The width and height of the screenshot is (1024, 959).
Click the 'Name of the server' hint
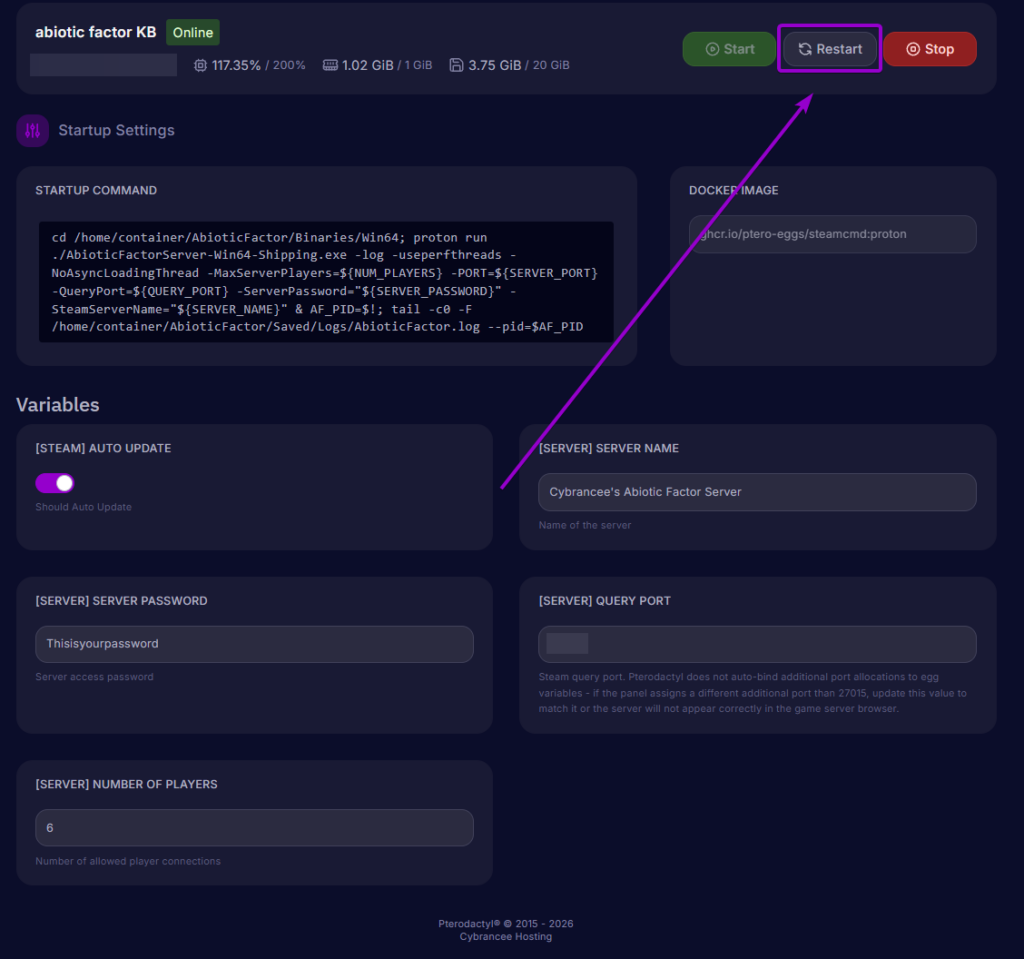[584, 525]
